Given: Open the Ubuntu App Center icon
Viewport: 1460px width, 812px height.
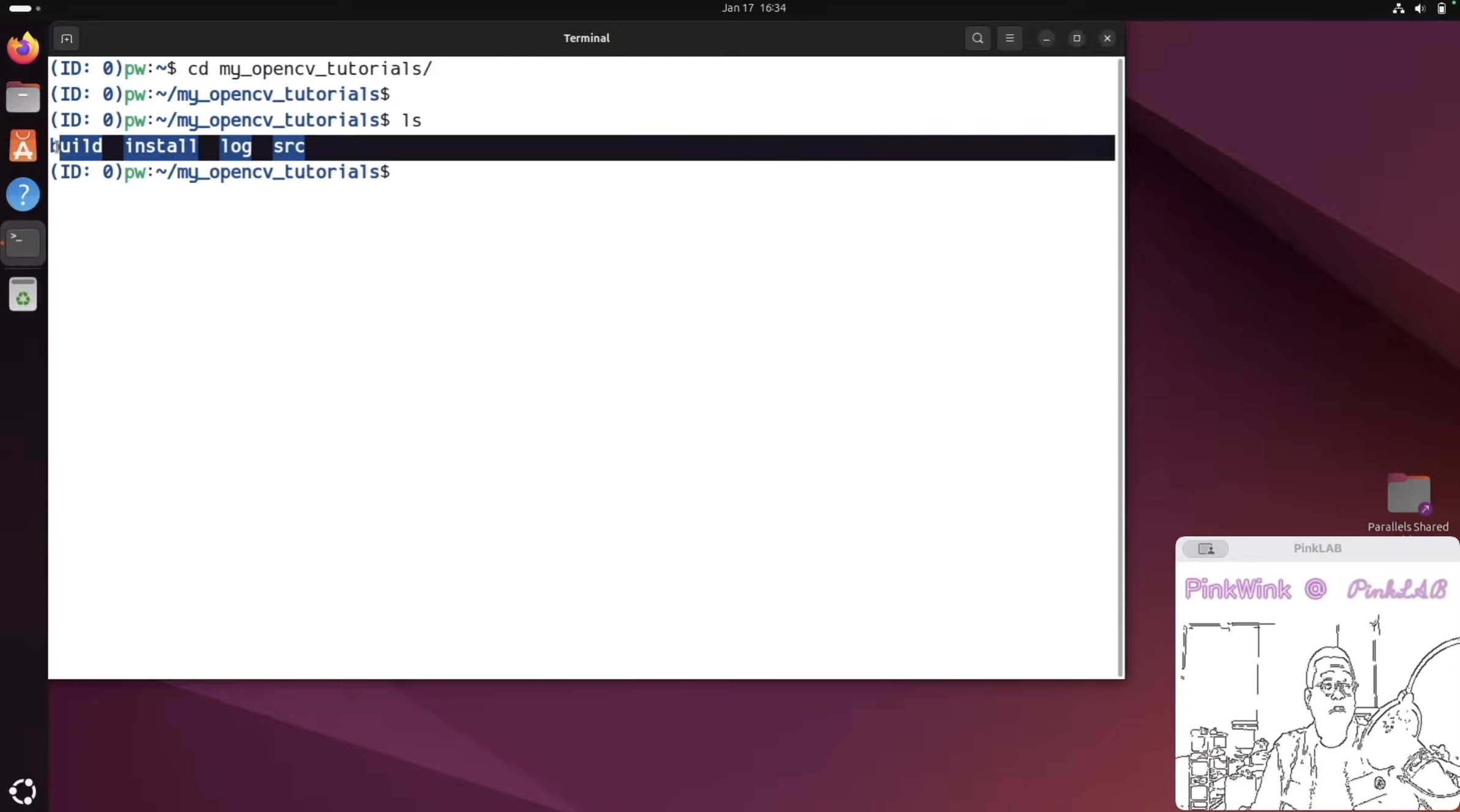Looking at the screenshot, I should (x=23, y=146).
